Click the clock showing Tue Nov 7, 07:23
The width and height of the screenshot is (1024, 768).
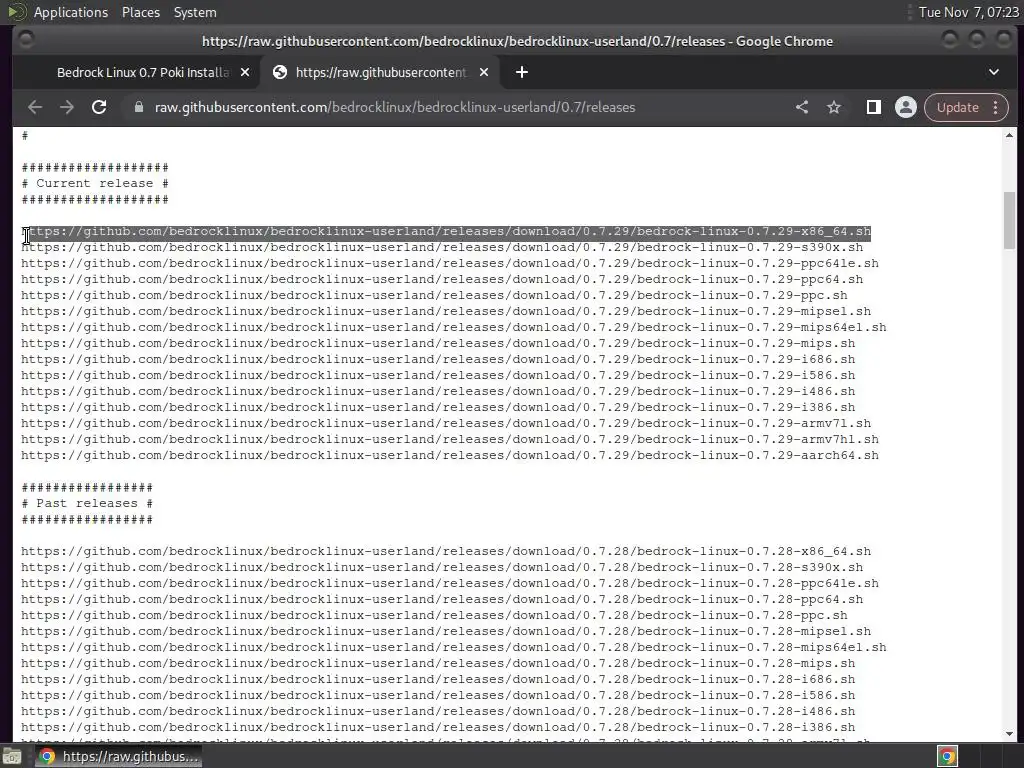coord(968,12)
